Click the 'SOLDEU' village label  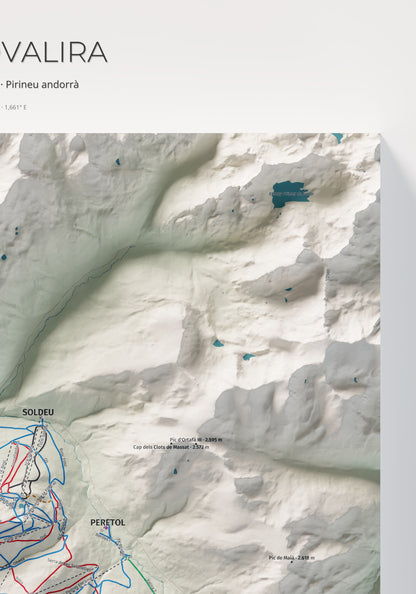point(38,412)
